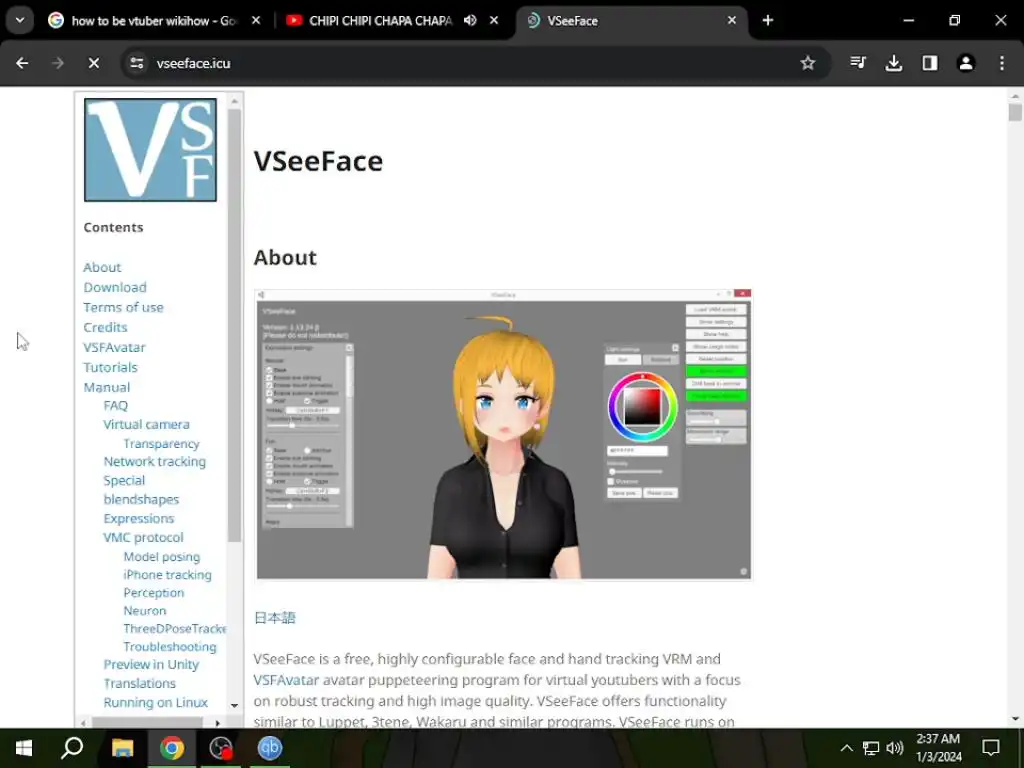Jump to the FAQ section

click(x=116, y=406)
